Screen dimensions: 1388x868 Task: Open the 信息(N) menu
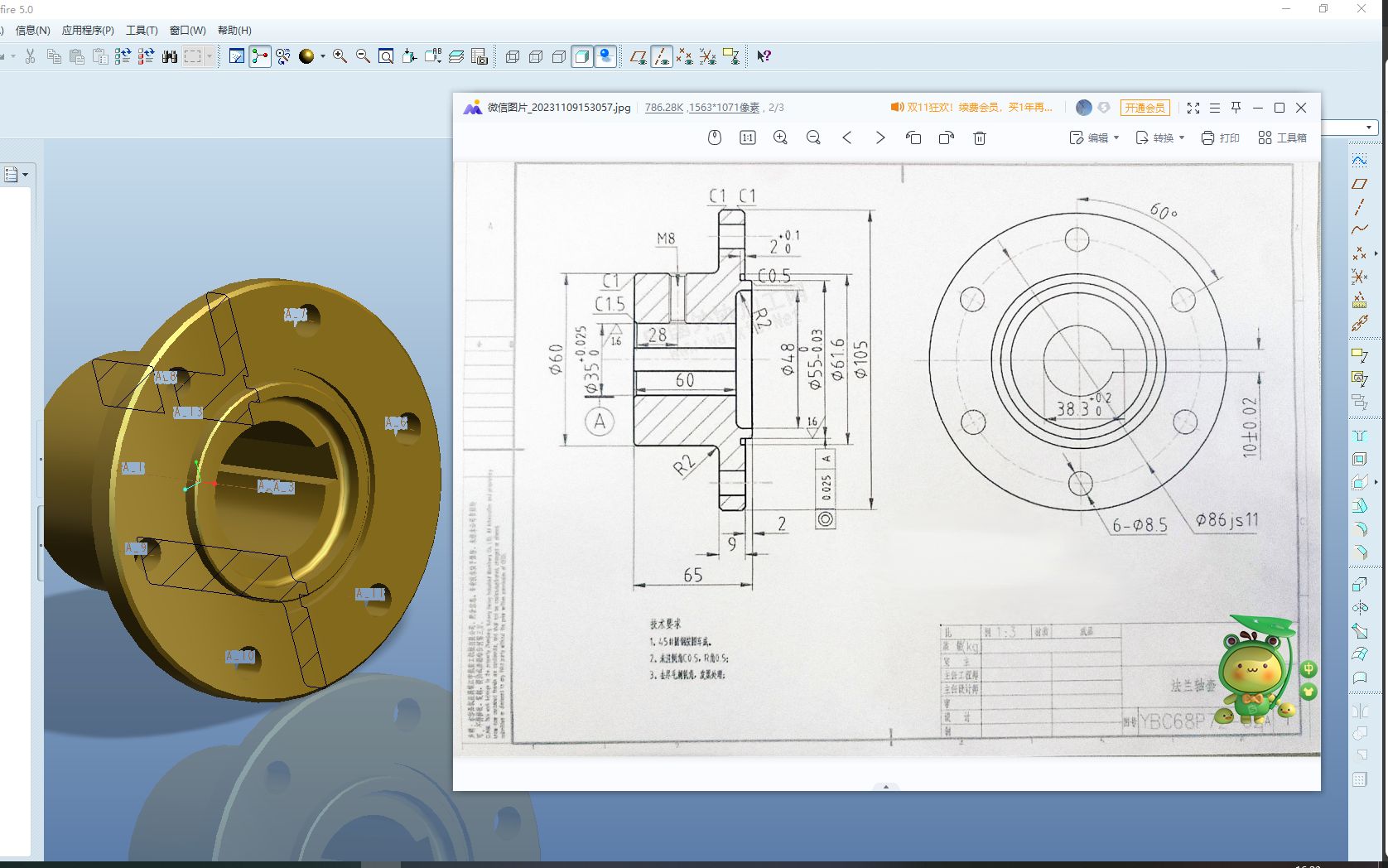[33, 30]
